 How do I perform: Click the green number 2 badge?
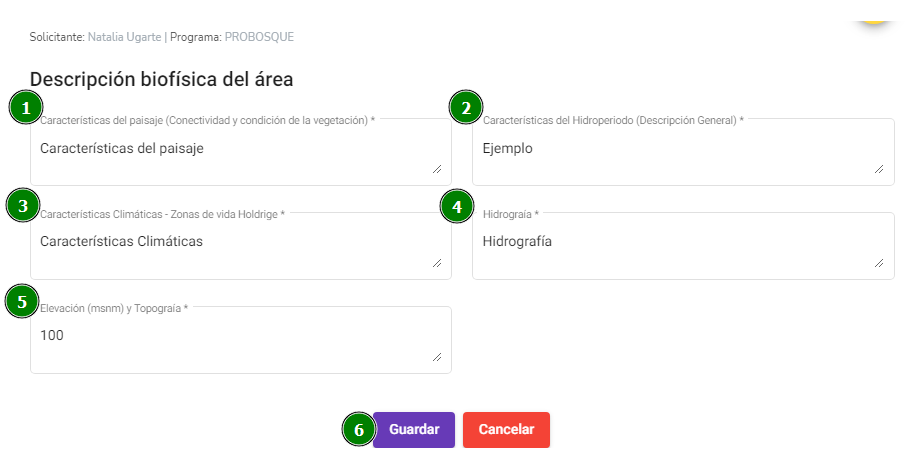coord(466,107)
